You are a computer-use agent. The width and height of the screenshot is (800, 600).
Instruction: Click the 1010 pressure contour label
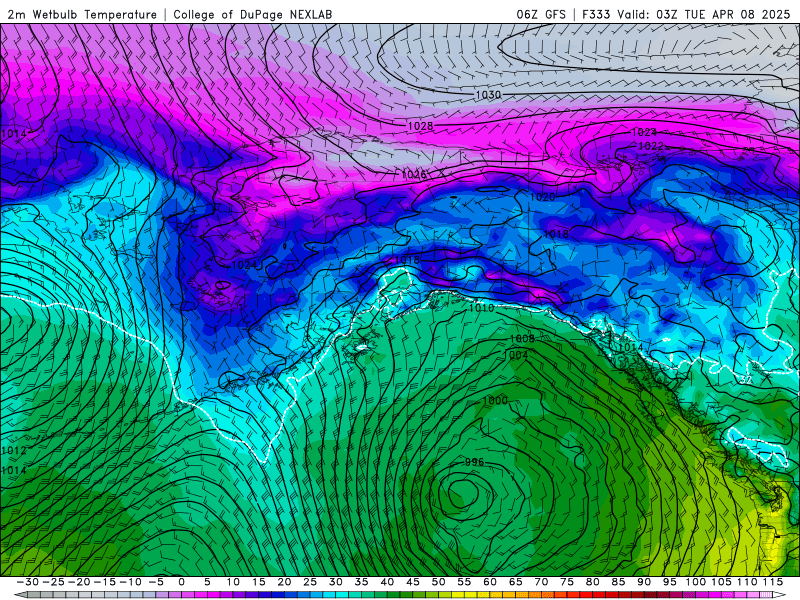tap(481, 308)
